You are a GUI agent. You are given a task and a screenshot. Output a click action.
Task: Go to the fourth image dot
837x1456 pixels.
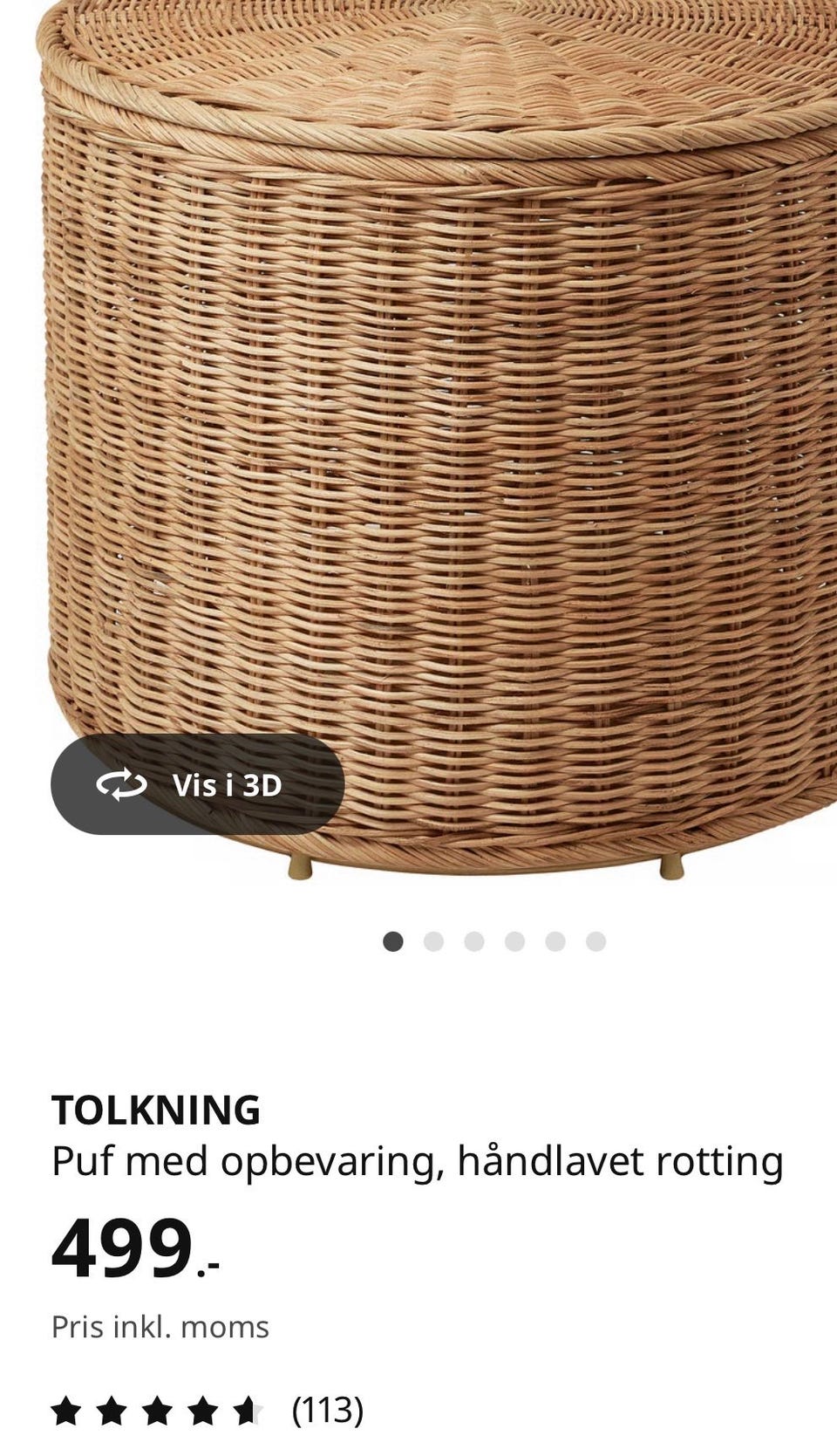[x=514, y=941]
